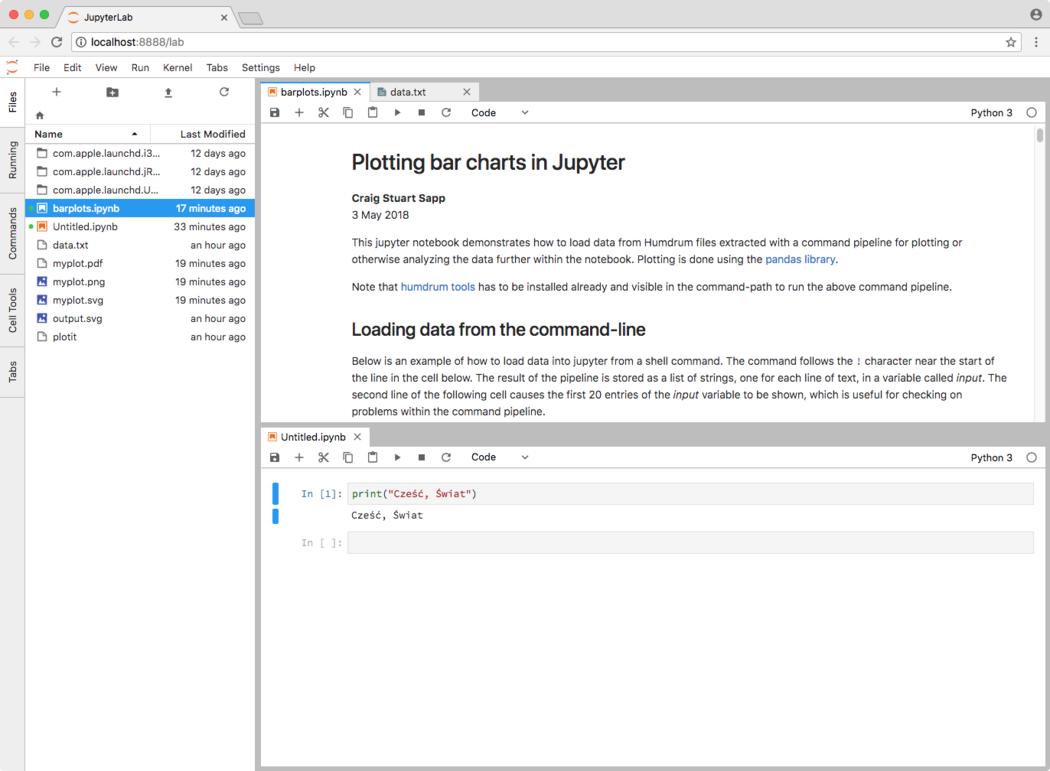Open the Kernel menu
The height and width of the screenshot is (771, 1050).
(177, 68)
